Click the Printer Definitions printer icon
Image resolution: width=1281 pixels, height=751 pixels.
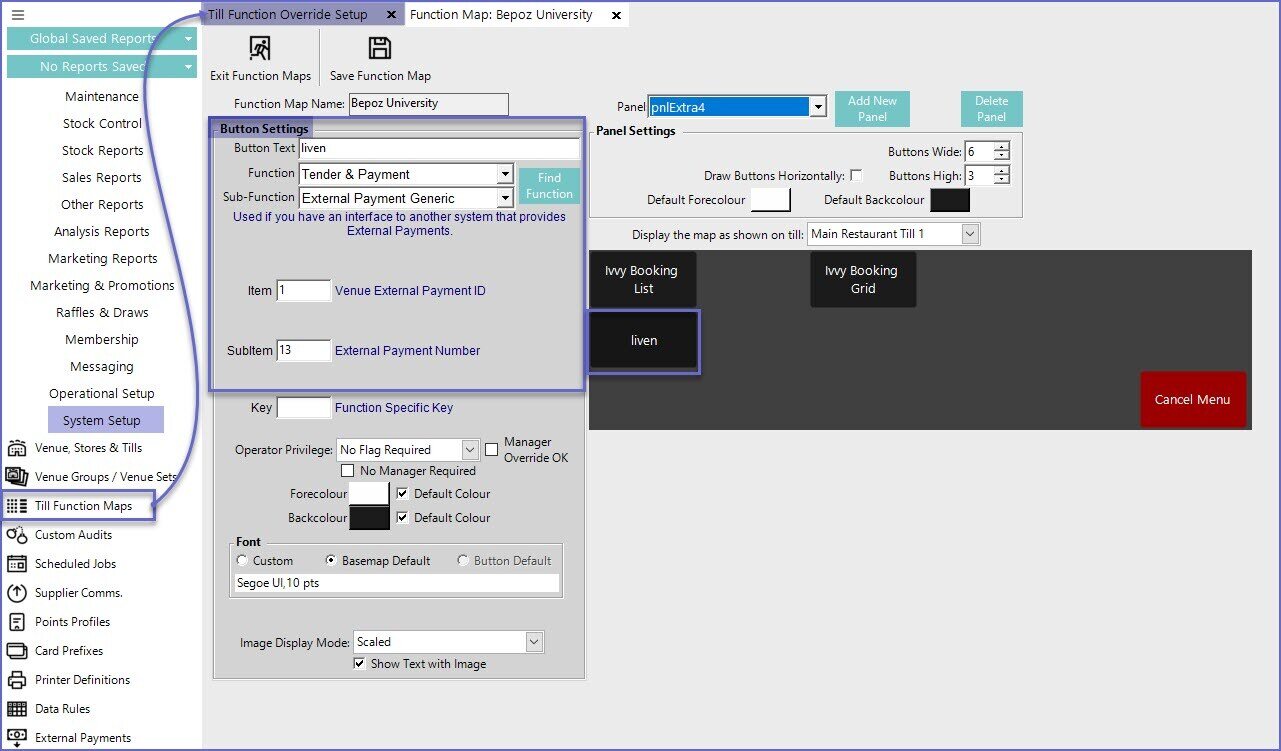click(x=17, y=680)
